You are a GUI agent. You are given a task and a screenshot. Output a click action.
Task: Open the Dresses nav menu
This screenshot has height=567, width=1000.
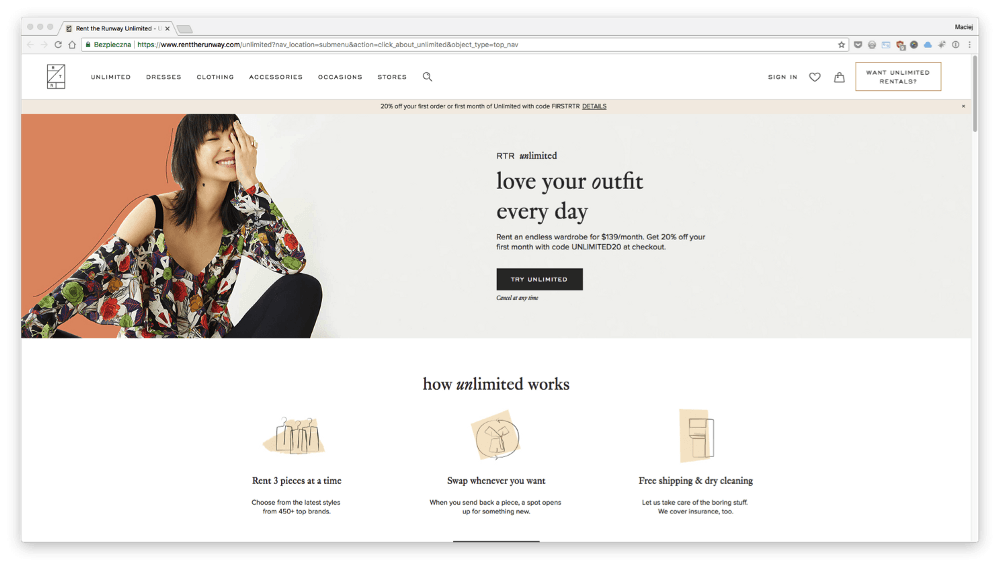163,77
